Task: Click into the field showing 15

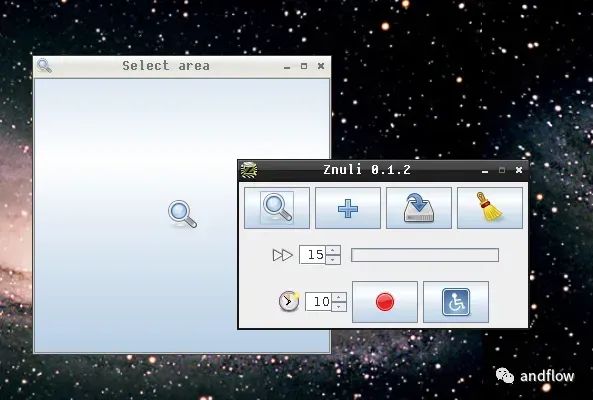Action: coord(313,255)
